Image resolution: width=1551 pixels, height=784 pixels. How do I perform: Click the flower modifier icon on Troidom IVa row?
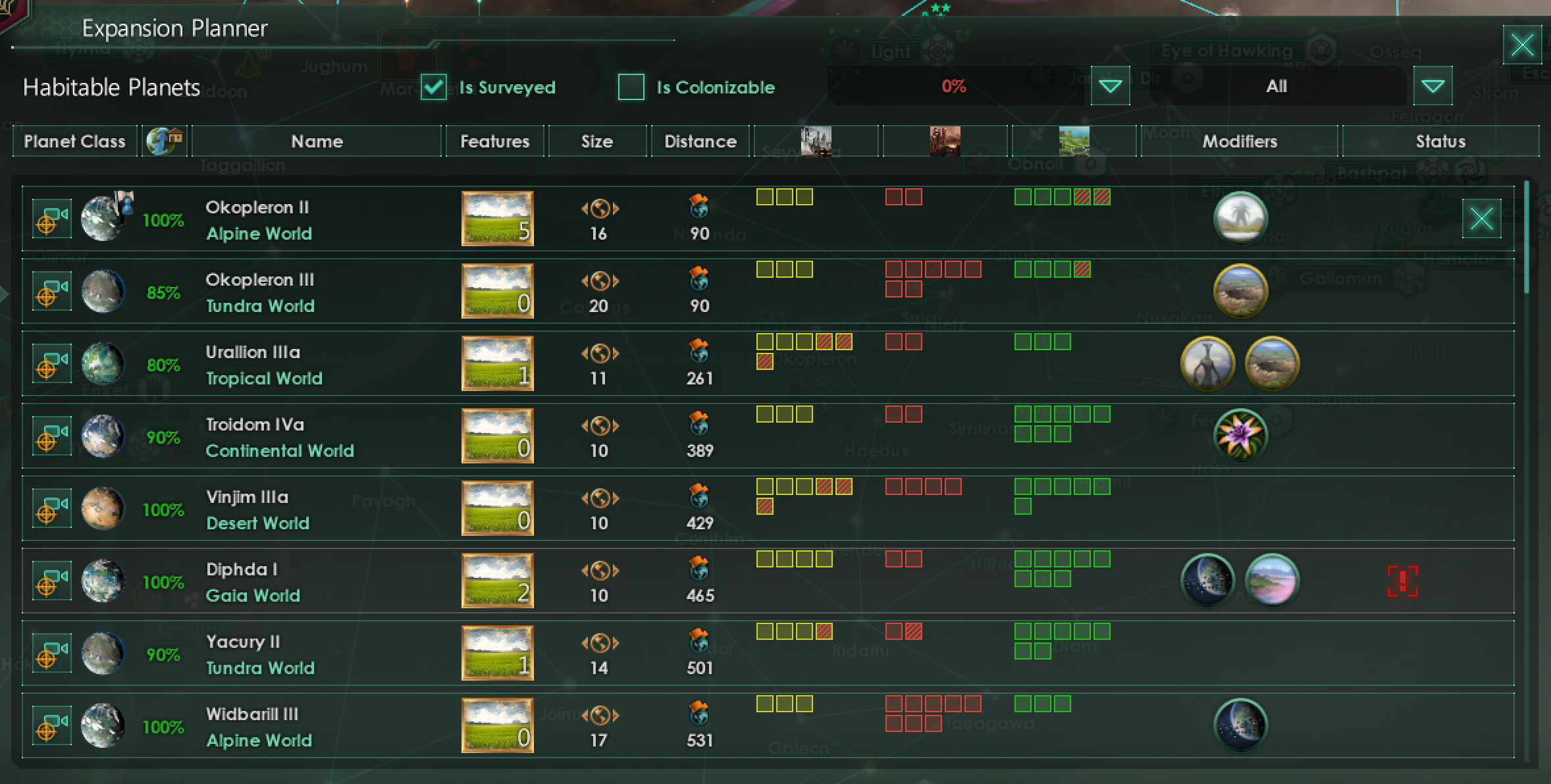(1240, 435)
